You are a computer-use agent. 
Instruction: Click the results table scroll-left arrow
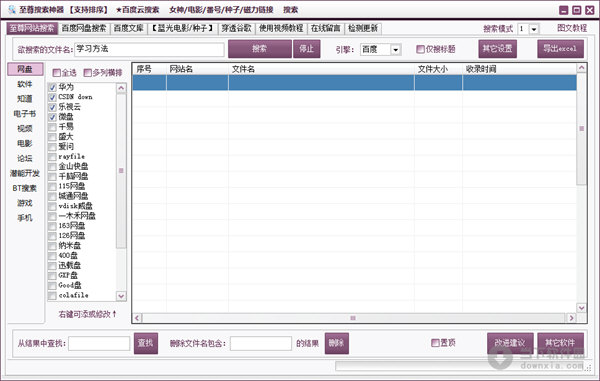tap(137, 318)
